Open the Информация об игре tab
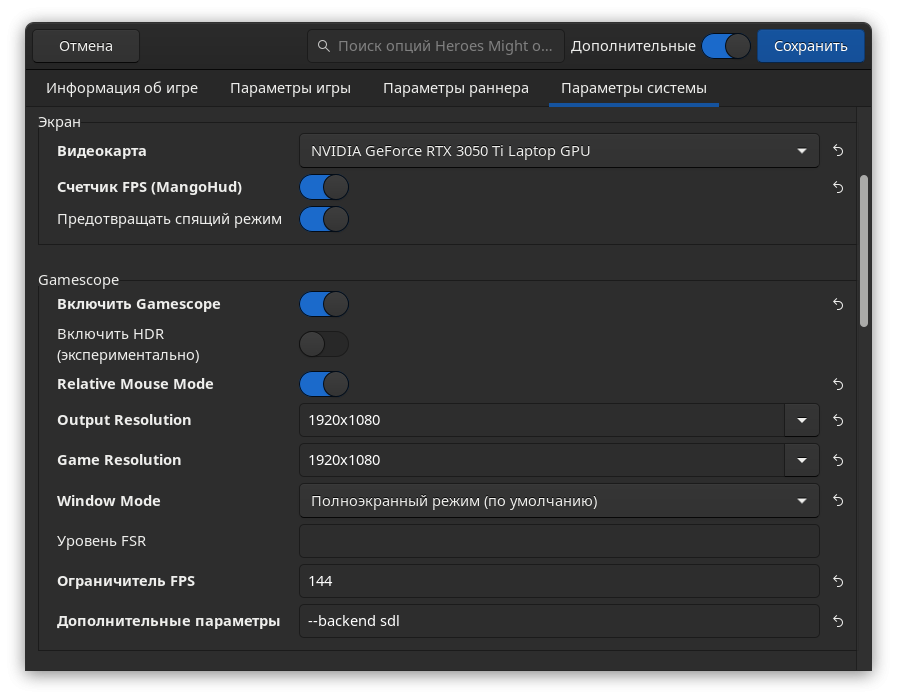Image resolution: width=897 pixels, height=699 pixels. (122, 88)
